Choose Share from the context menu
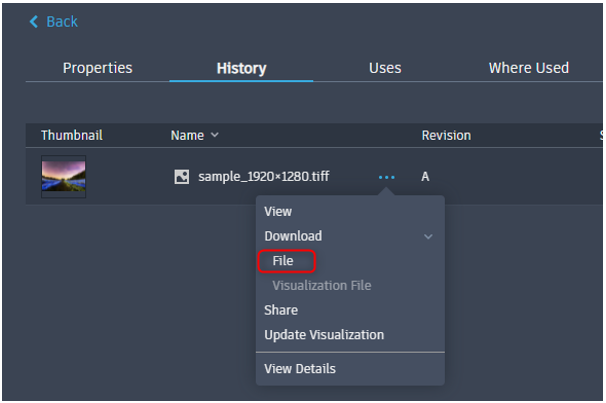This screenshot has width=606, height=403. pyautogui.click(x=281, y=310)
